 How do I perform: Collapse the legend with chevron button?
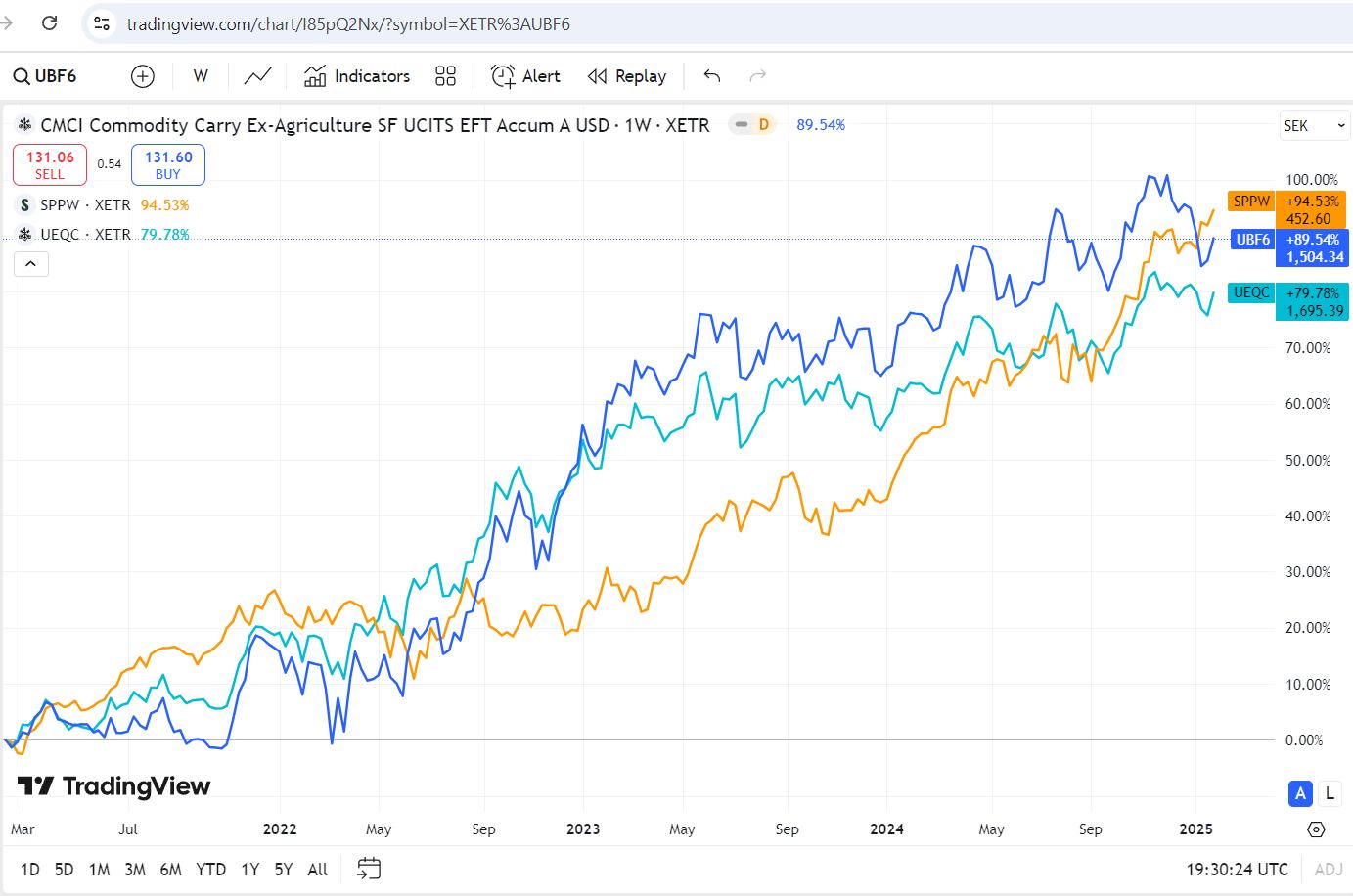click(x=30, y=264)
